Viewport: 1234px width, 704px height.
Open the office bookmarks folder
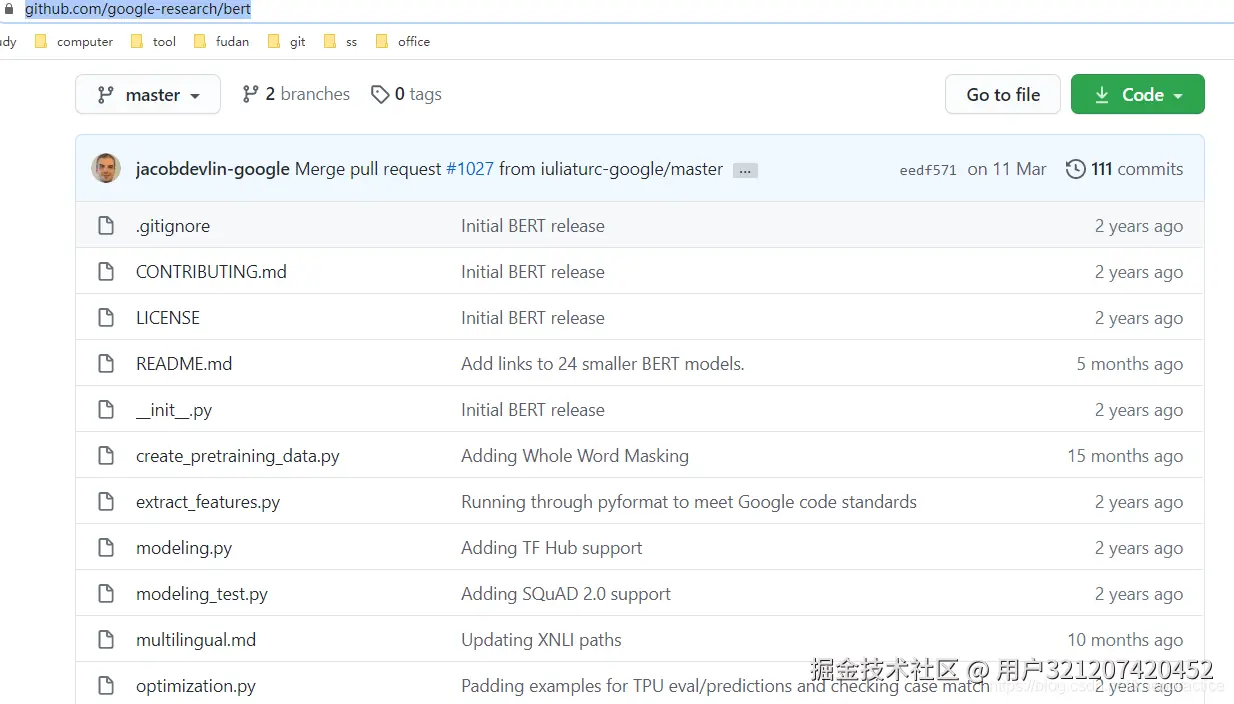click(403, 42)
